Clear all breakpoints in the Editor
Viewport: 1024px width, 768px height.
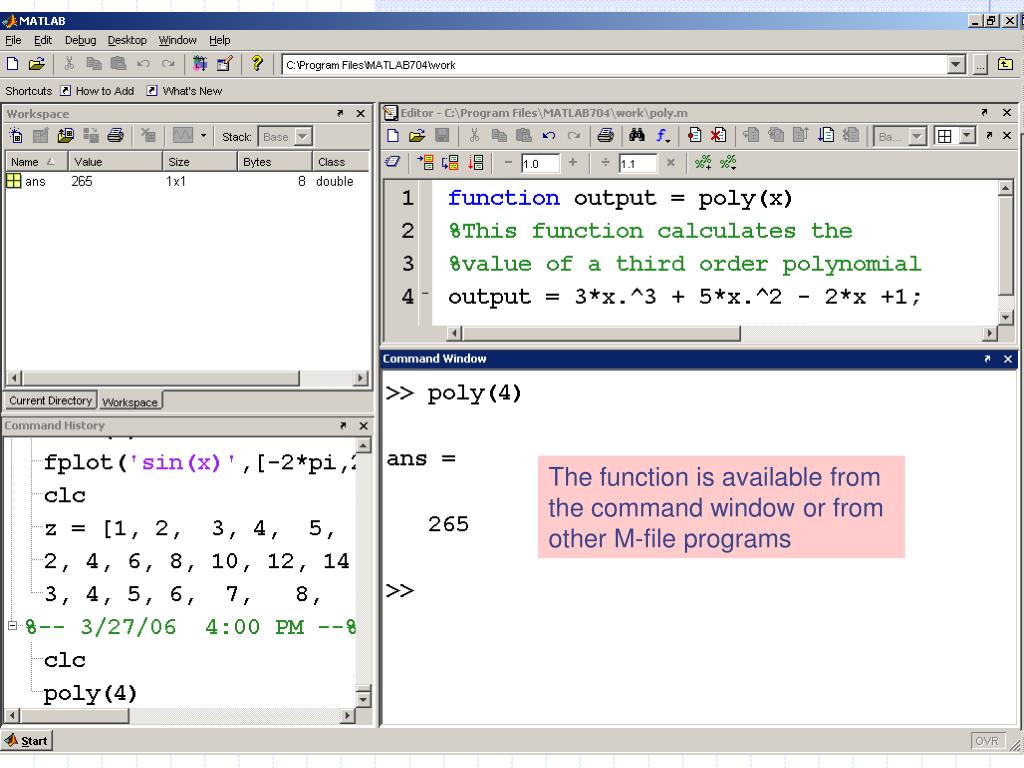[x=718, y=136]
